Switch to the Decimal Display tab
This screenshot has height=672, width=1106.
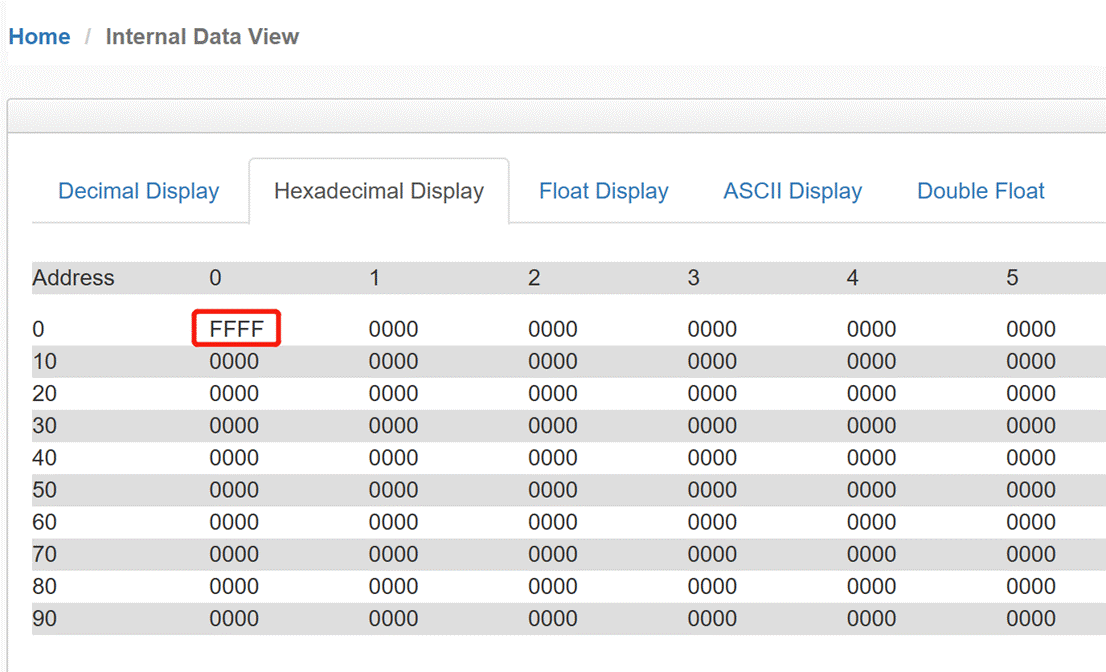coord(138,191)
